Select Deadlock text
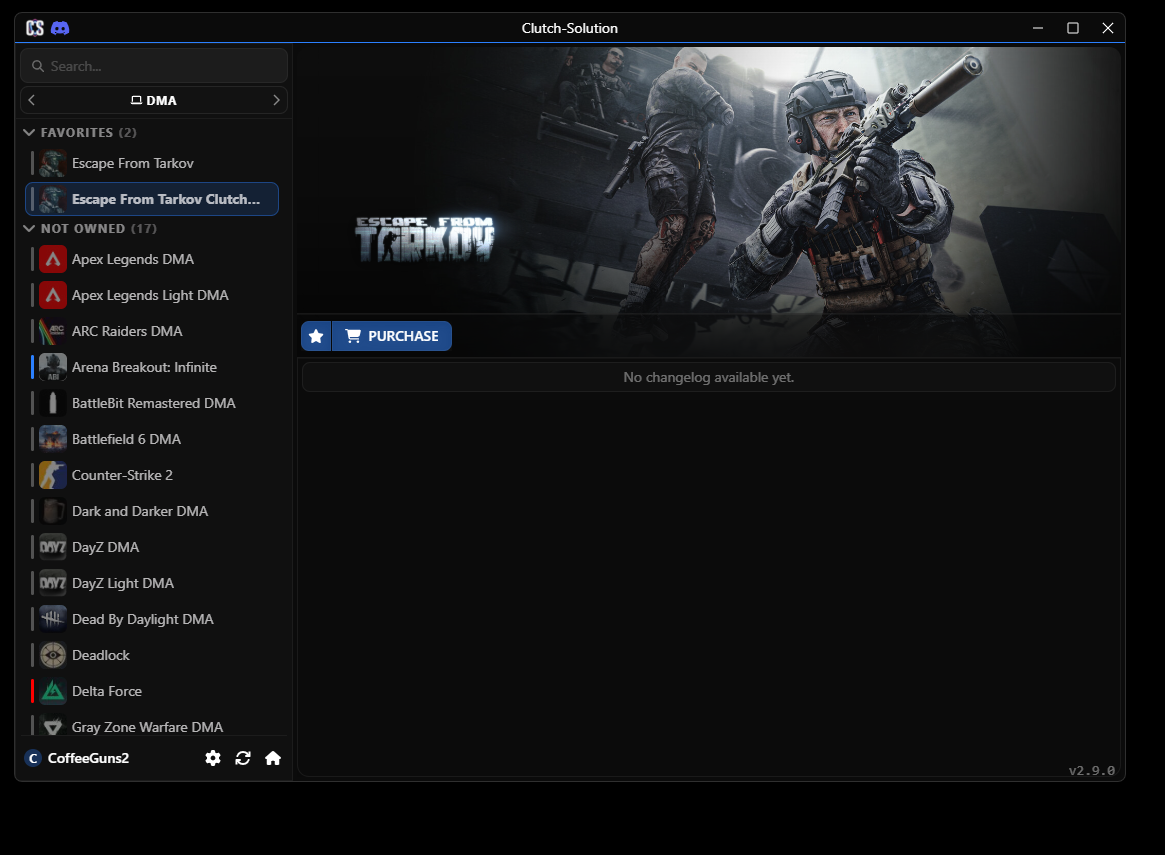The width and height of the screenshot is (1165, 855). click(x=101, y=655)
